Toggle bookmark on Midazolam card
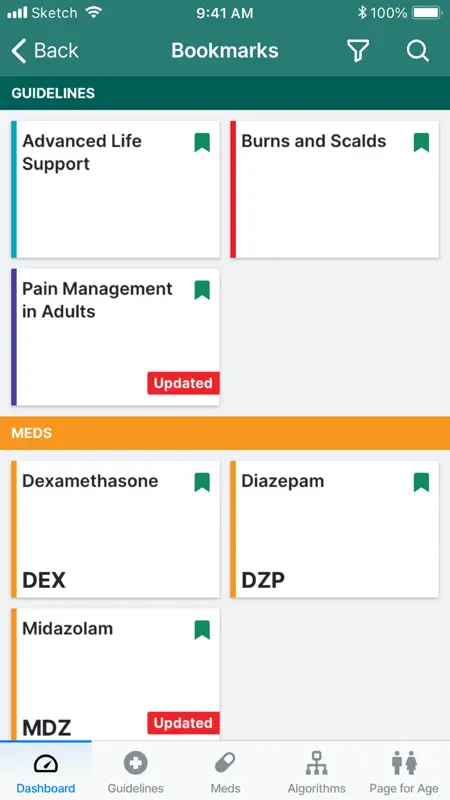The height and width of the screenshot is (800, 450). (x=202, y=630)
